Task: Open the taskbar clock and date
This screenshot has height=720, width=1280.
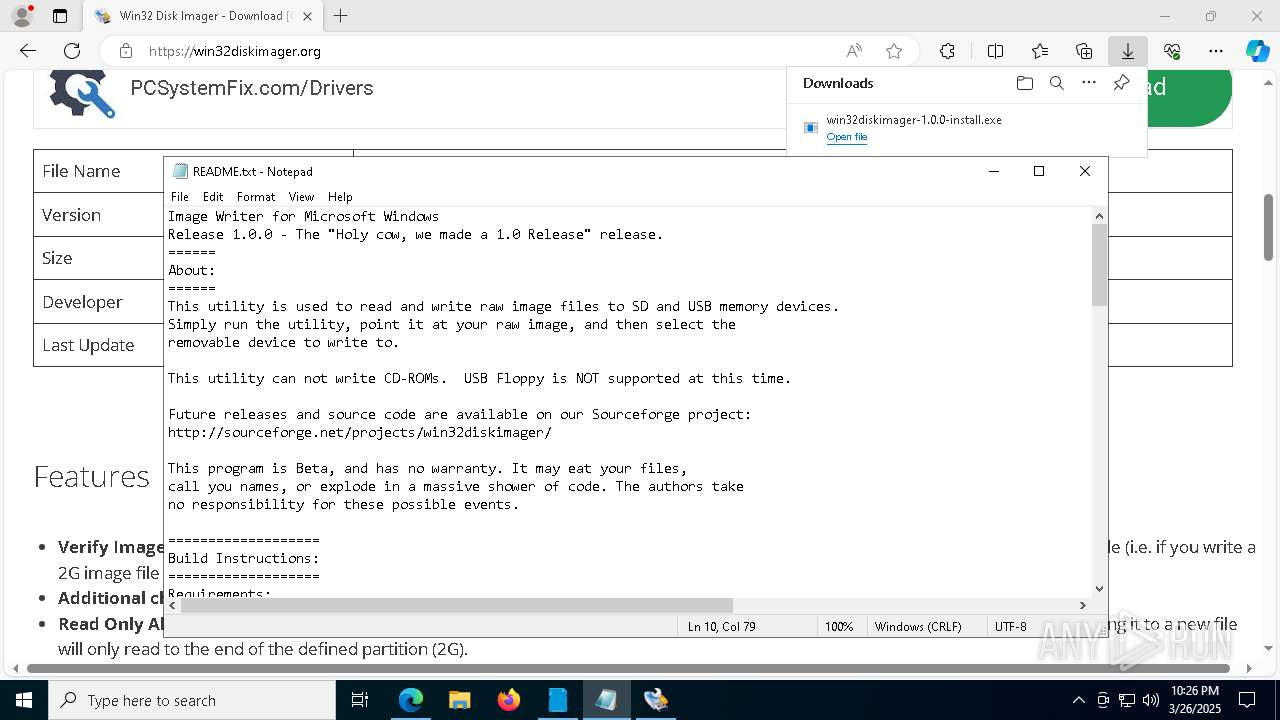Action: pos(1194,700)
